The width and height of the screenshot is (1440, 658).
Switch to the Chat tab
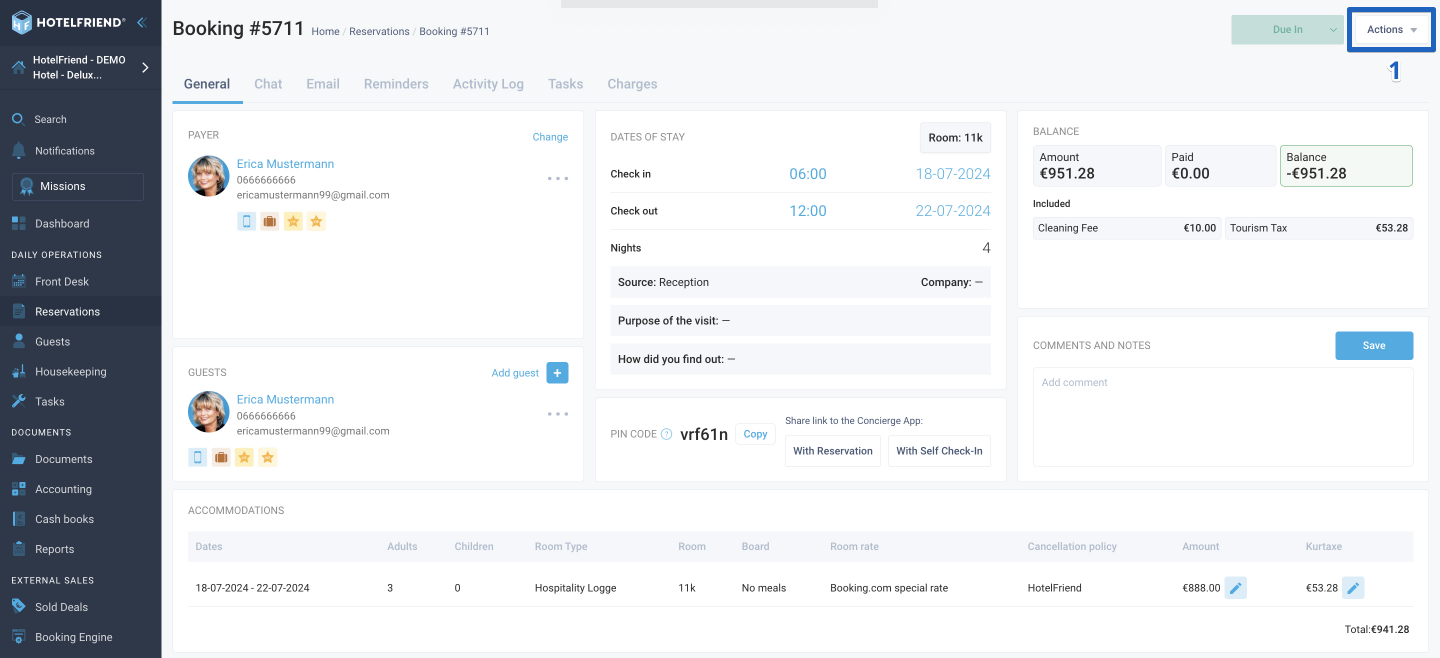(268, 84)
